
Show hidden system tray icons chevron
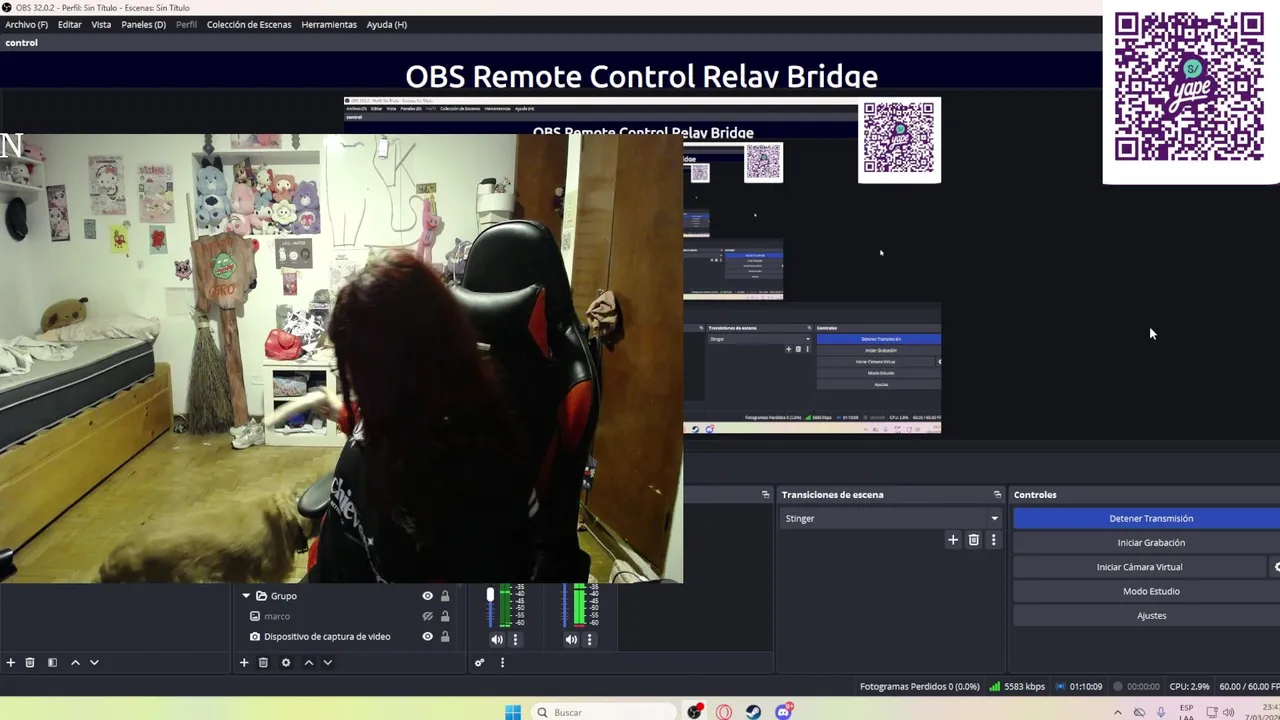pyautogui.click(x=1117, y=712)
